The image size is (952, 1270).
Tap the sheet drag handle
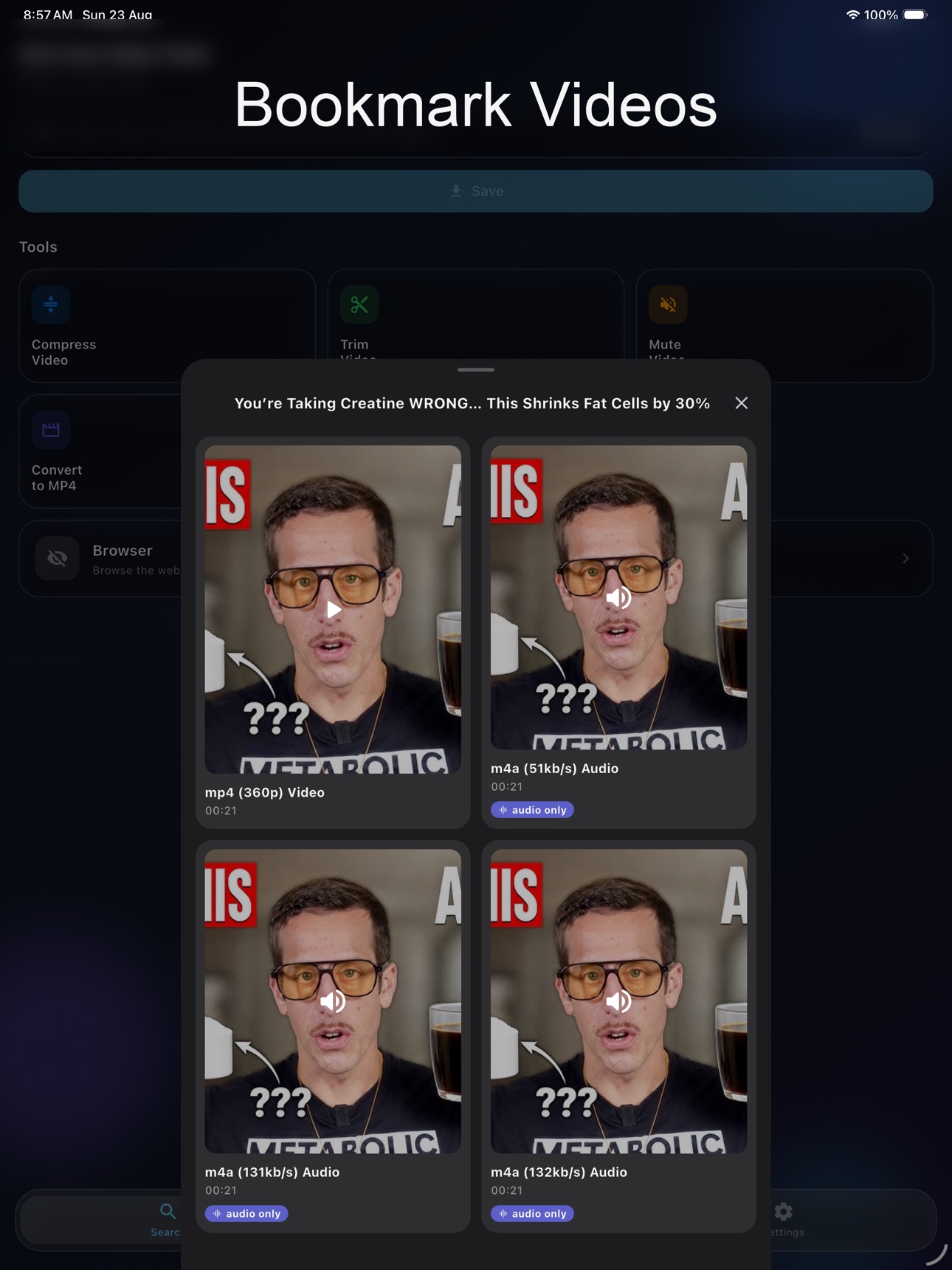point(476,369)
